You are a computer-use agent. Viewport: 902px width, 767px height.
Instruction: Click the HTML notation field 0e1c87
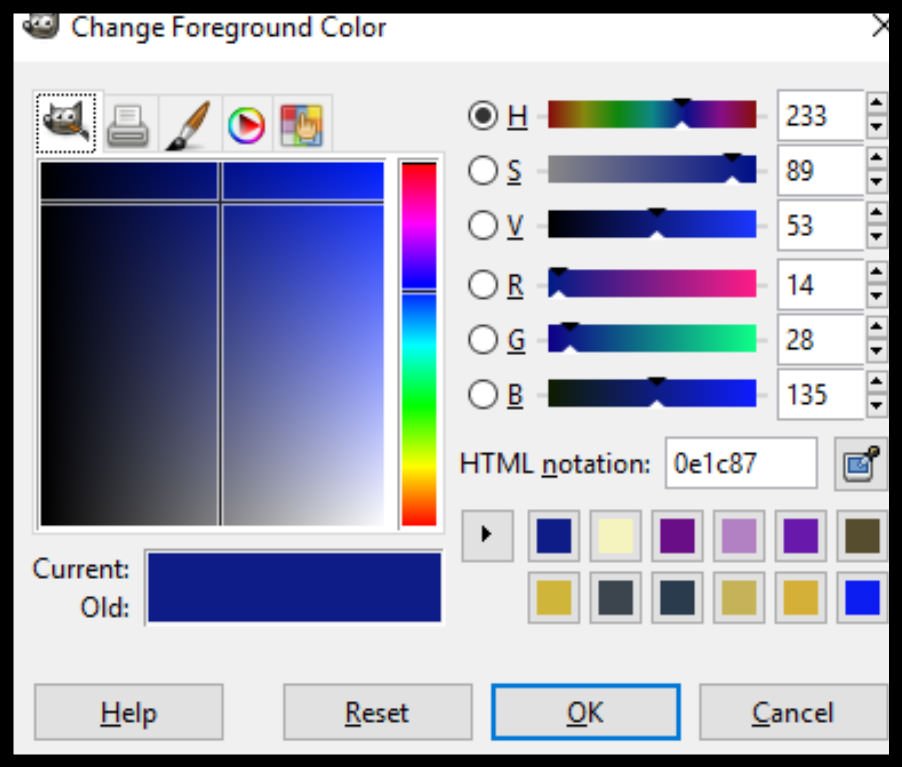[741, 464]
